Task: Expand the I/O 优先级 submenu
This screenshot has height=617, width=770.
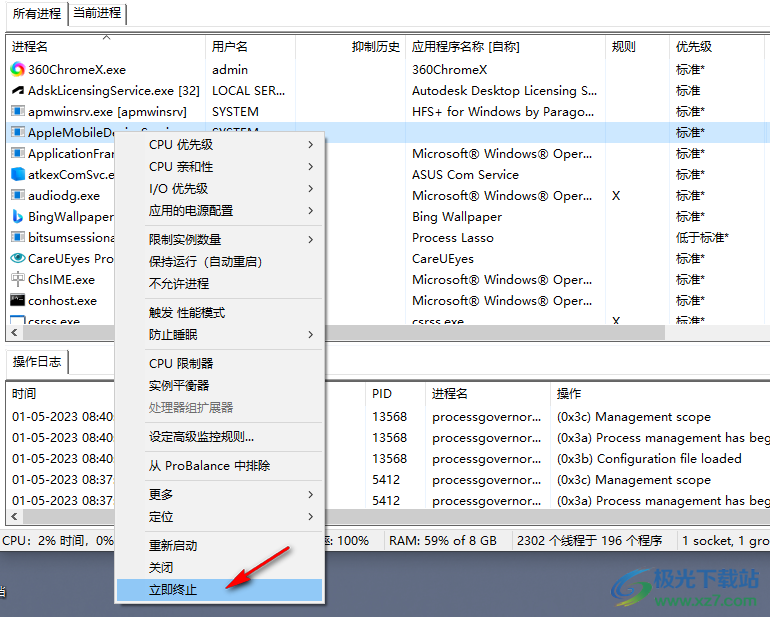Action: 219,189
